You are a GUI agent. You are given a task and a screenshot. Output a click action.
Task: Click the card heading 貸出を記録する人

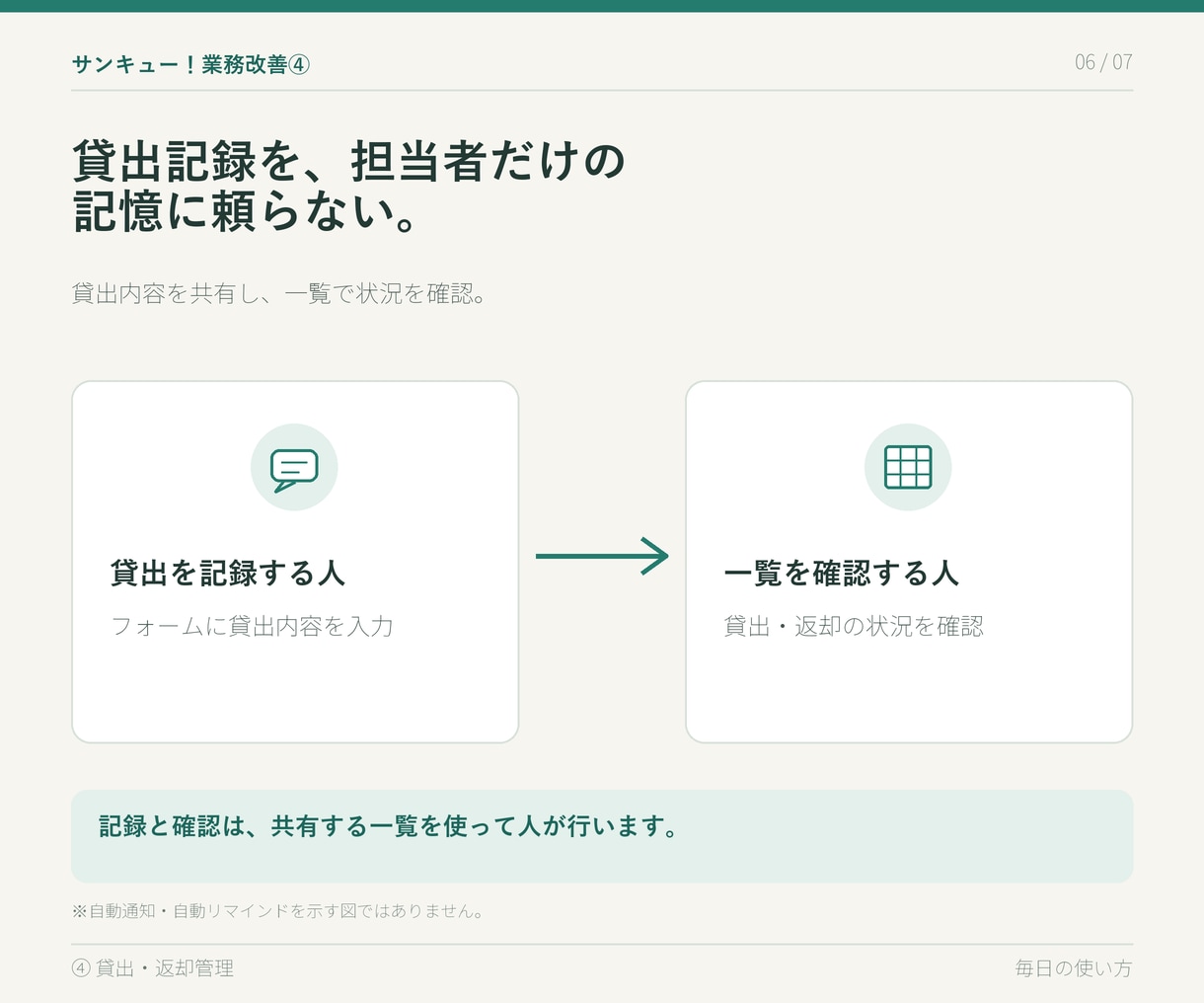pos(228,573)
